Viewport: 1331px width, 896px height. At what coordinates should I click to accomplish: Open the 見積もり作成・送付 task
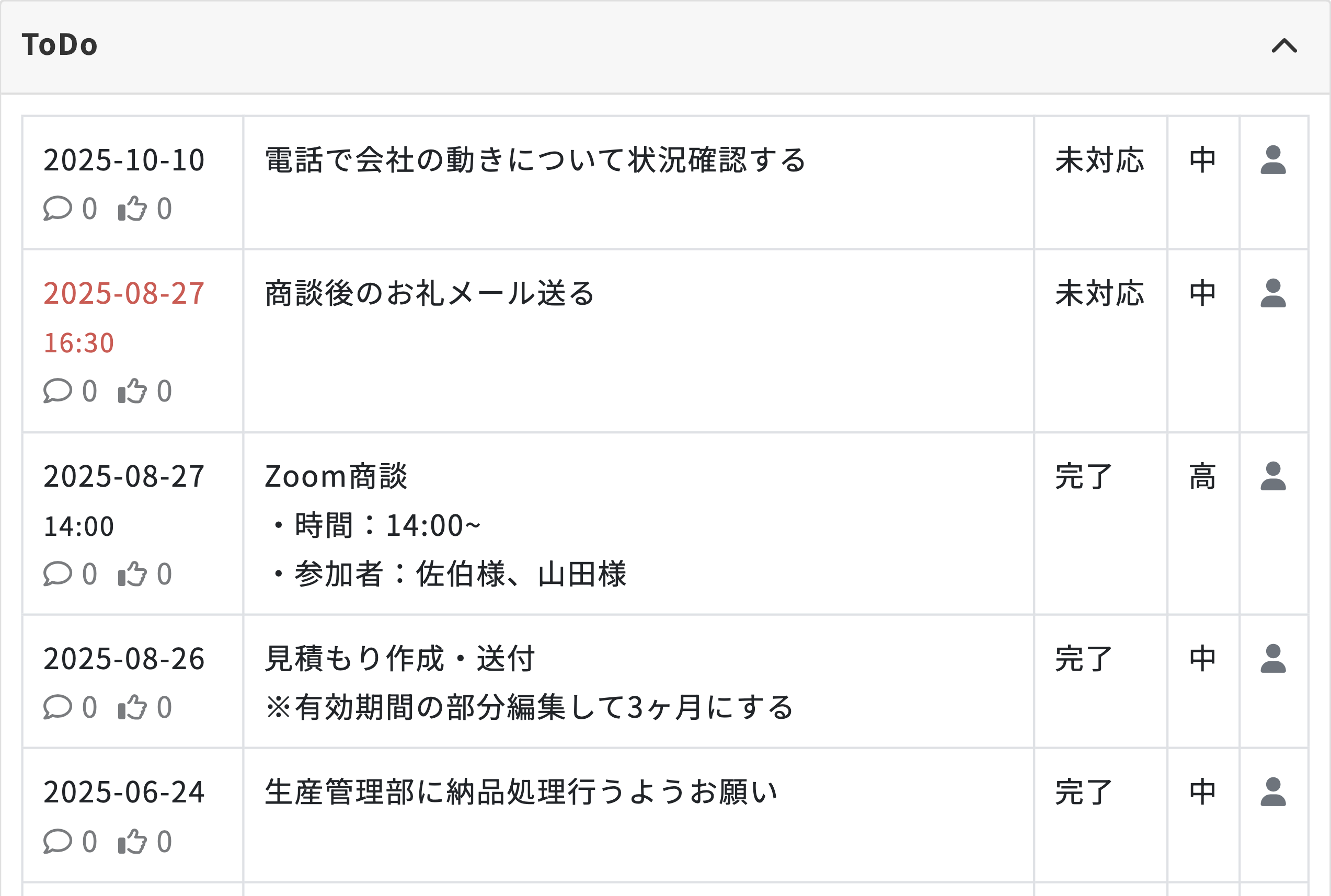399,659
